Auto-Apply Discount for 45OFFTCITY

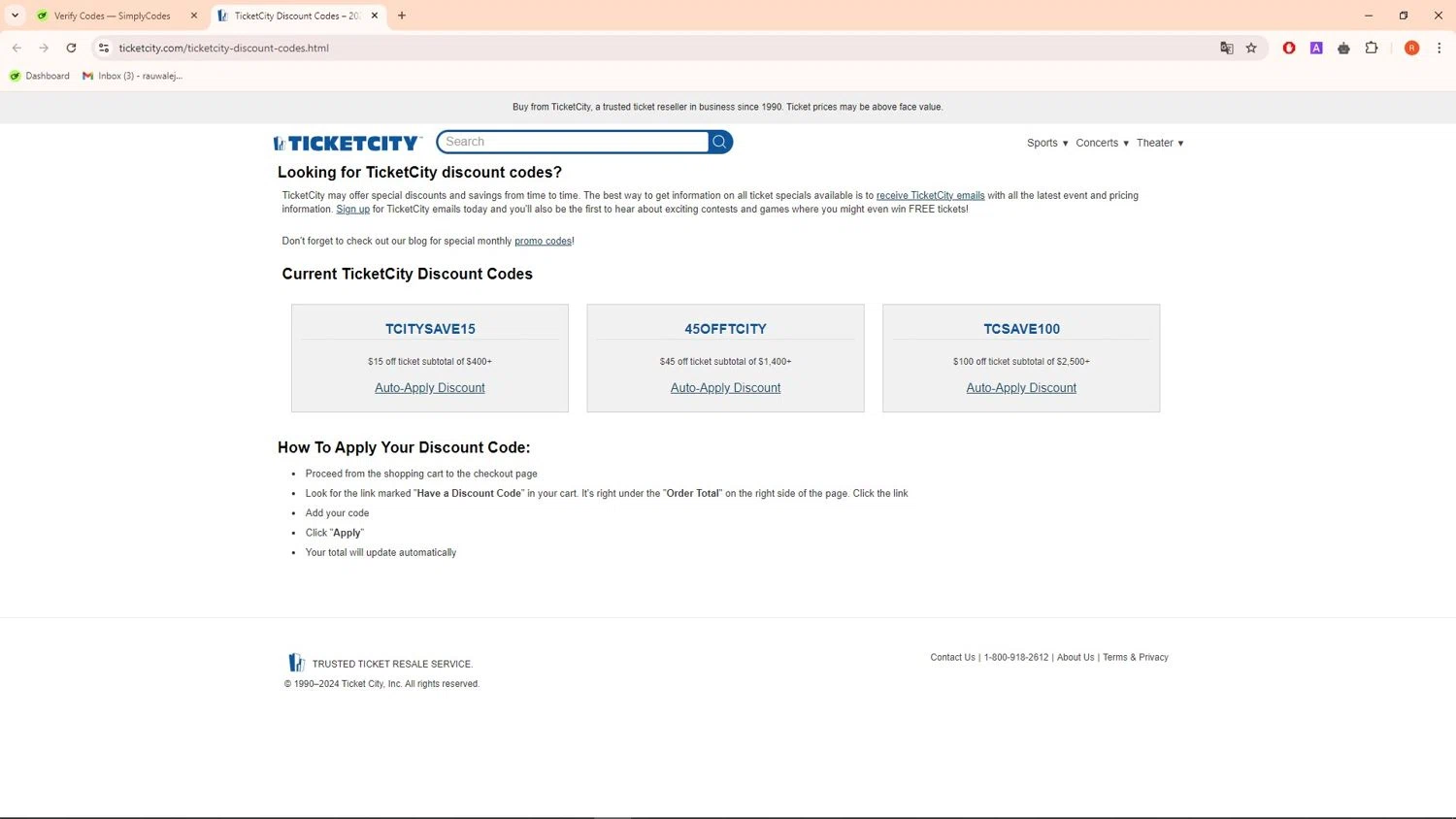pyautogui.click(x=725, y=387)
